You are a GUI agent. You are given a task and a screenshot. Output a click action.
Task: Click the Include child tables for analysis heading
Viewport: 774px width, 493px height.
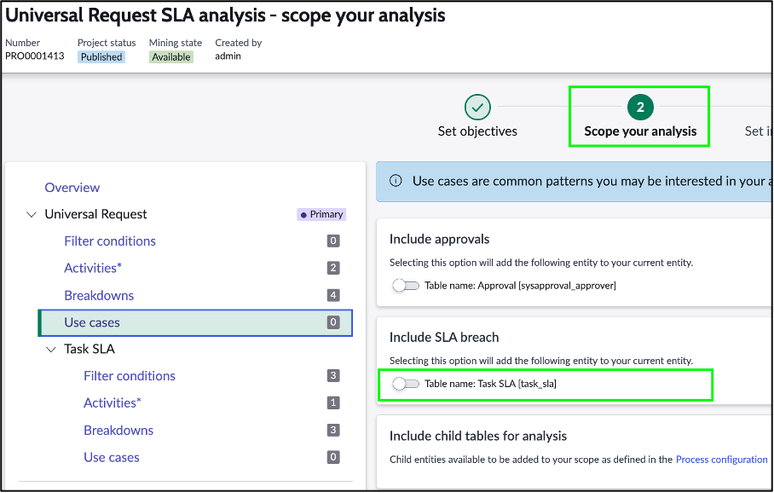[x=478, y=436]
